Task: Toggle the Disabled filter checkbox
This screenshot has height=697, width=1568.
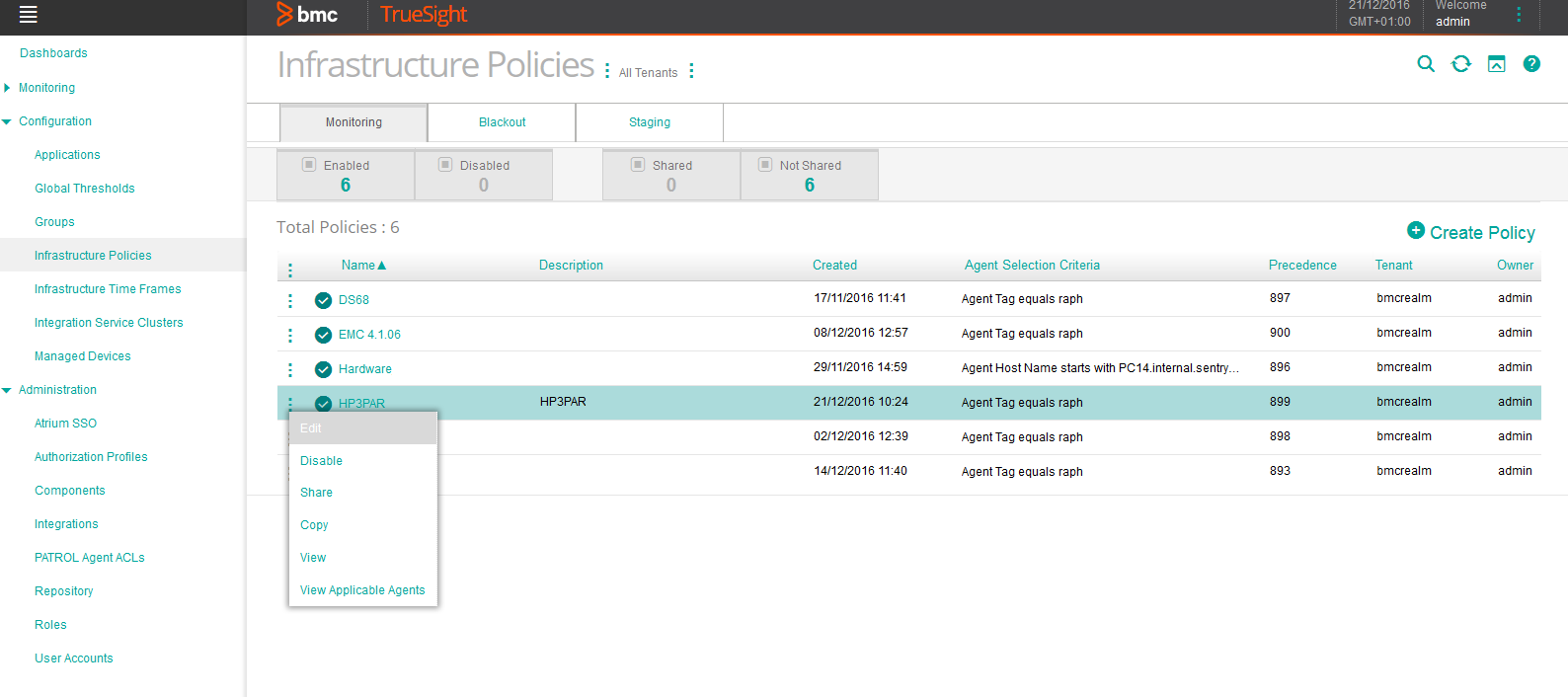Action: (445, 165)
